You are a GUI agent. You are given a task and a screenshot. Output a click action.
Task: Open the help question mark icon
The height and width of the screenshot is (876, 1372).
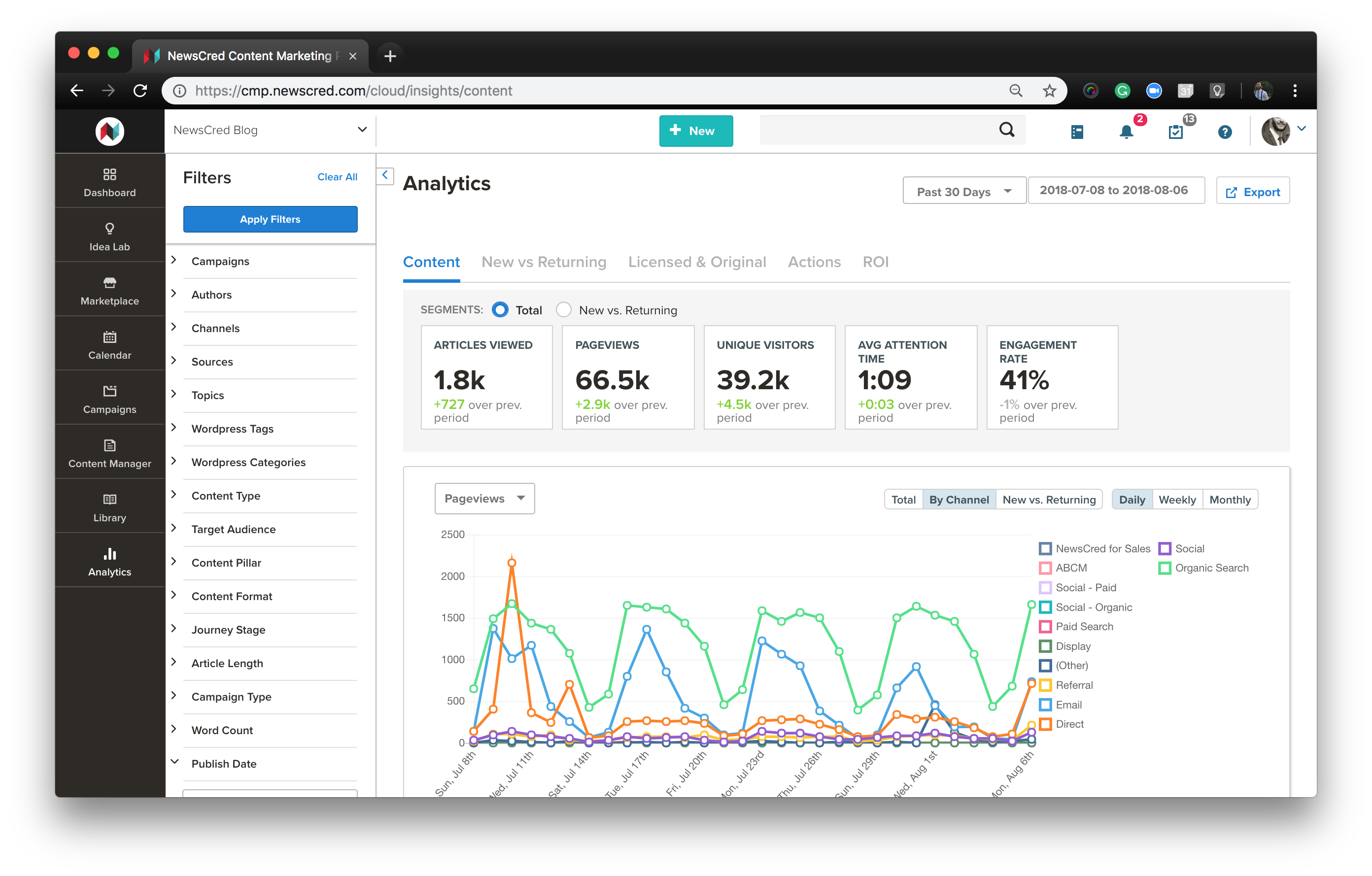point(1225,132)
